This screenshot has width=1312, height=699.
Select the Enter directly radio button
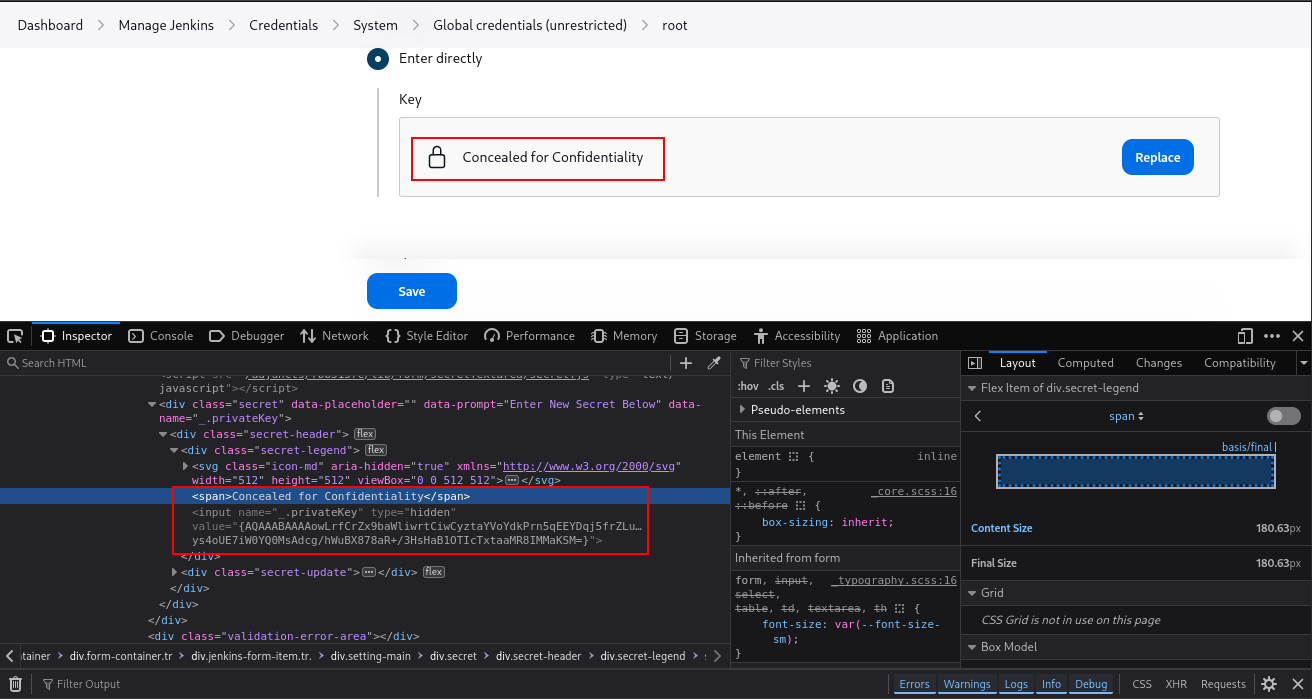[378, 59]
